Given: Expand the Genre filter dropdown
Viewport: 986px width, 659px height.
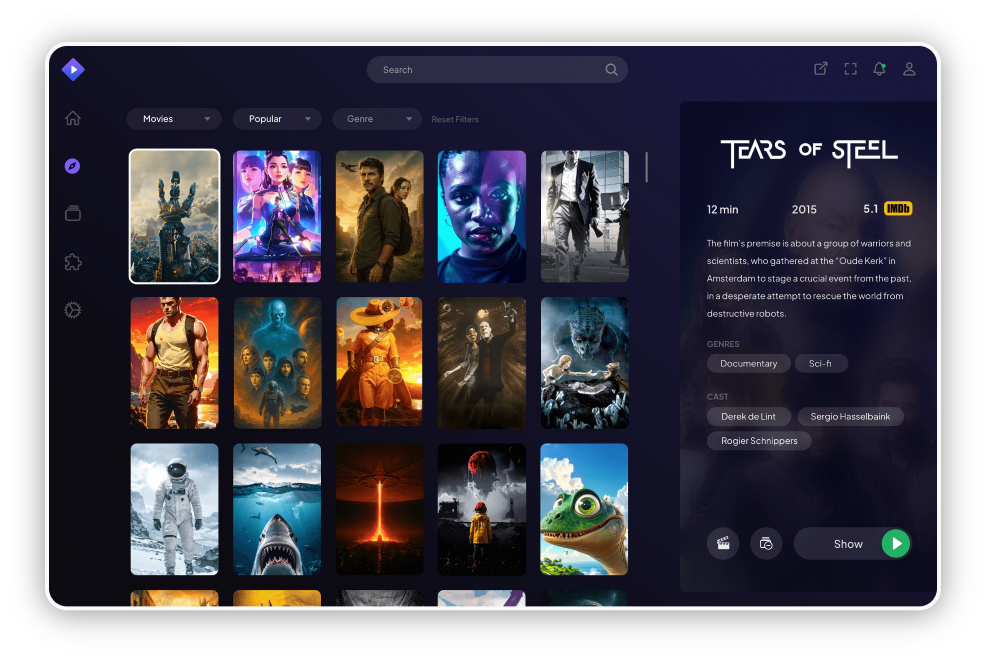Looking at the screenshot, I should (x=377, y=119).
